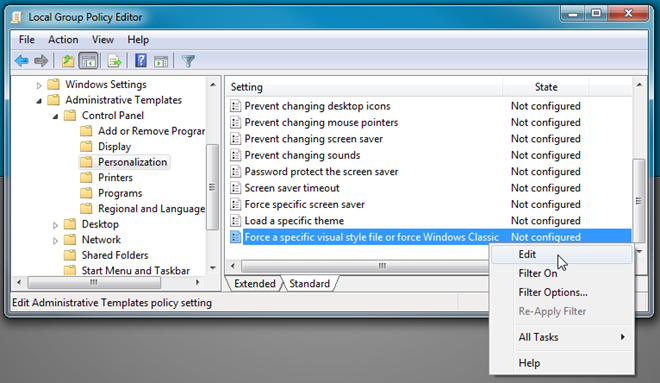Click policy icon beside Screen saver timeout
The width and height of the screenshot is (660, 383).
[x=235, y=188]
